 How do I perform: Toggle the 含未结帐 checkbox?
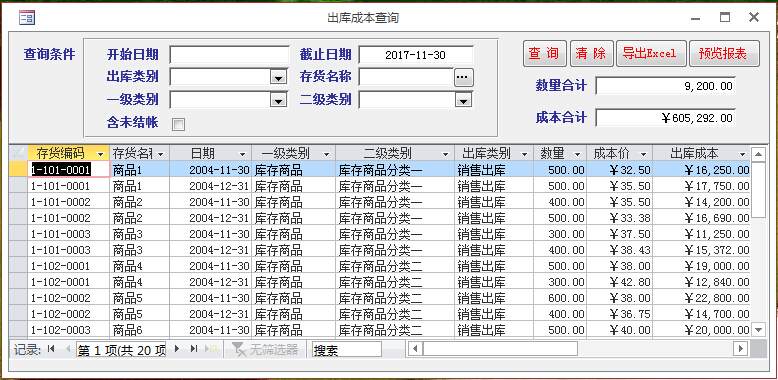tap(178, 125)
